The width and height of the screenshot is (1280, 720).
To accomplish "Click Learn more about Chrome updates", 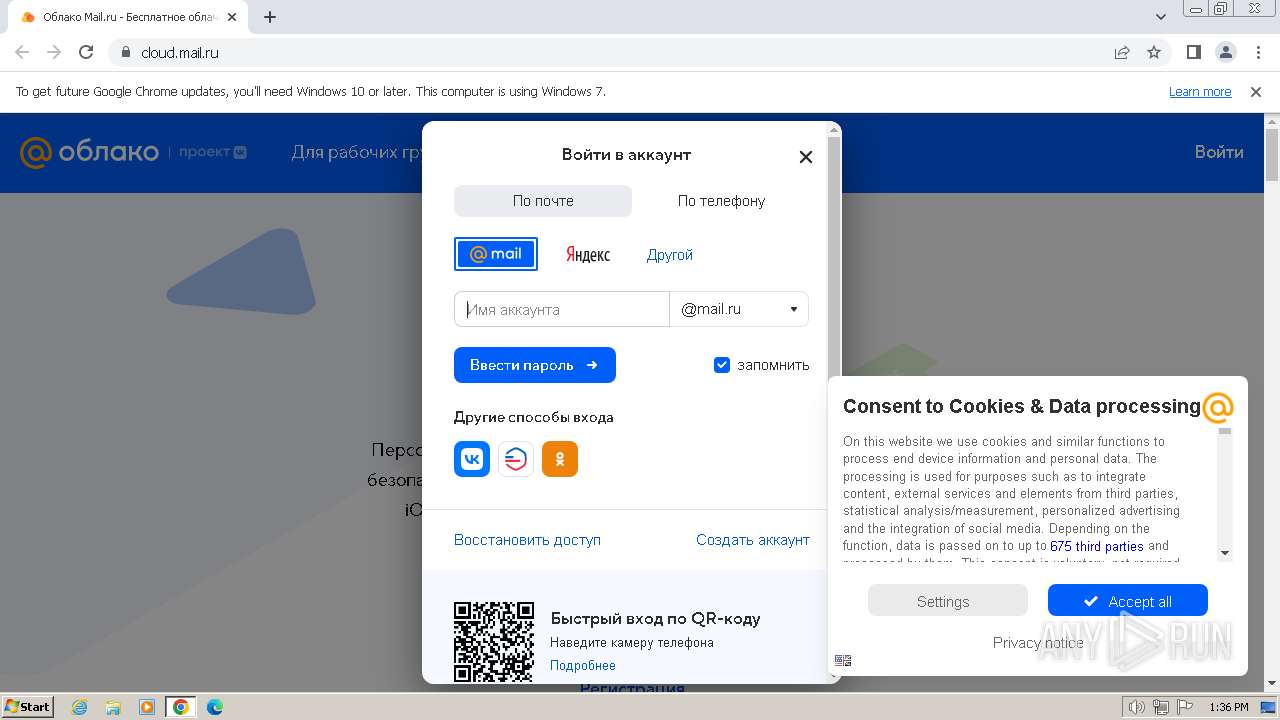I will pos(1200,92).
